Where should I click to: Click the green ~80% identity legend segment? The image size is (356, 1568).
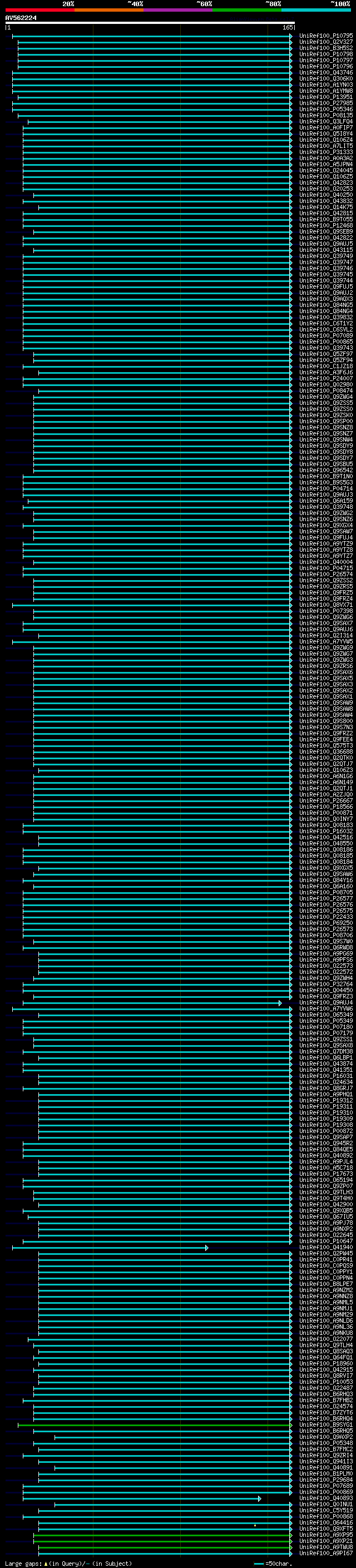[247, 10]
